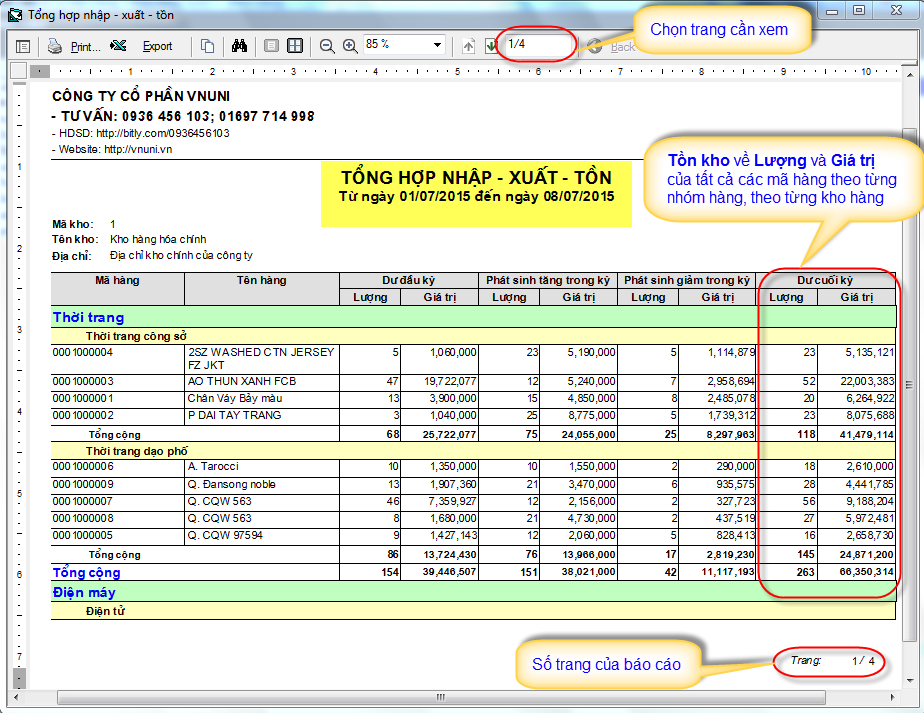The image size is (924, 713).
Task: Open Find with the binoculars icon
Action: tap(239, 46)
